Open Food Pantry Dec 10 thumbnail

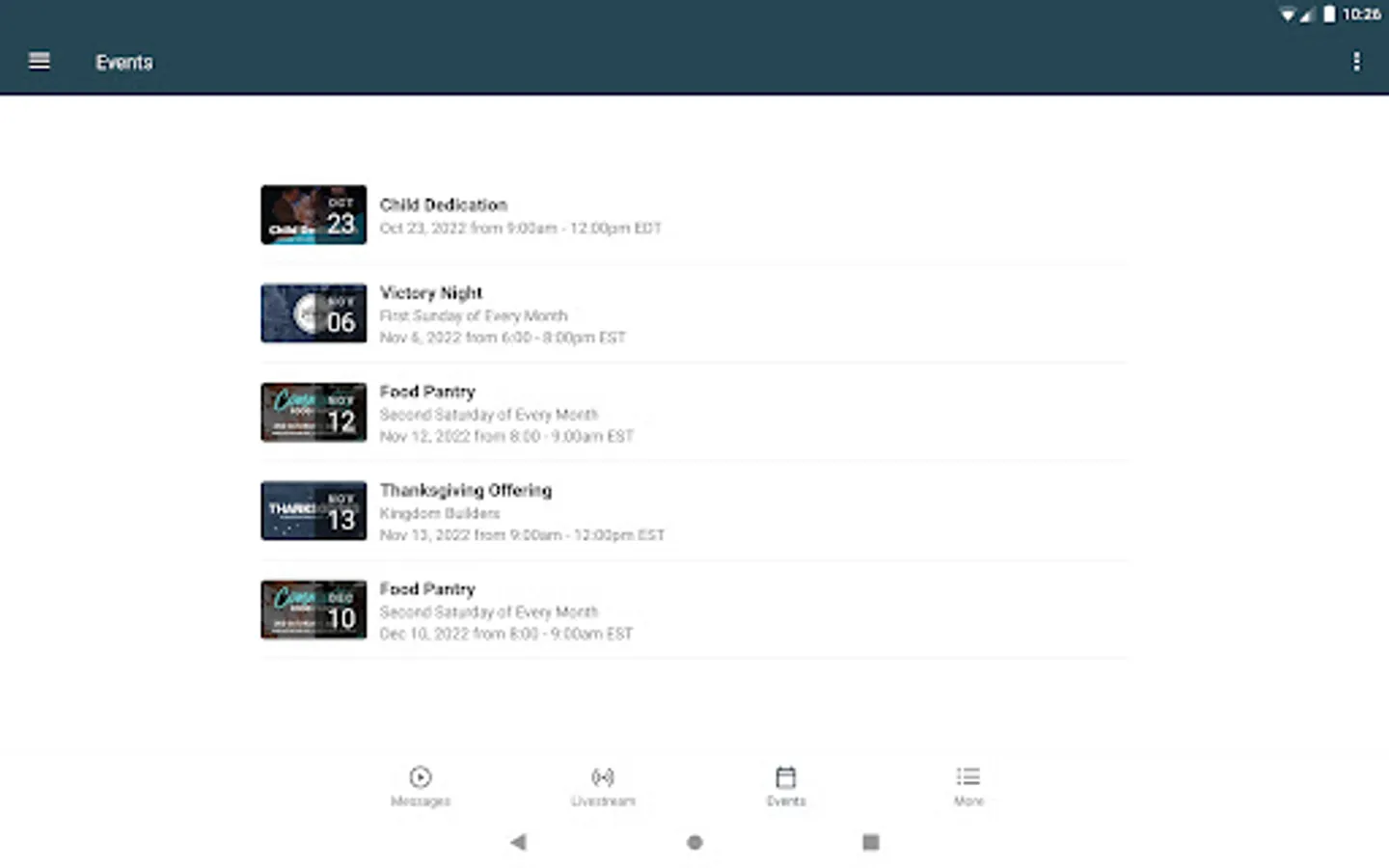pyautogui.click(x=313, y=610)
